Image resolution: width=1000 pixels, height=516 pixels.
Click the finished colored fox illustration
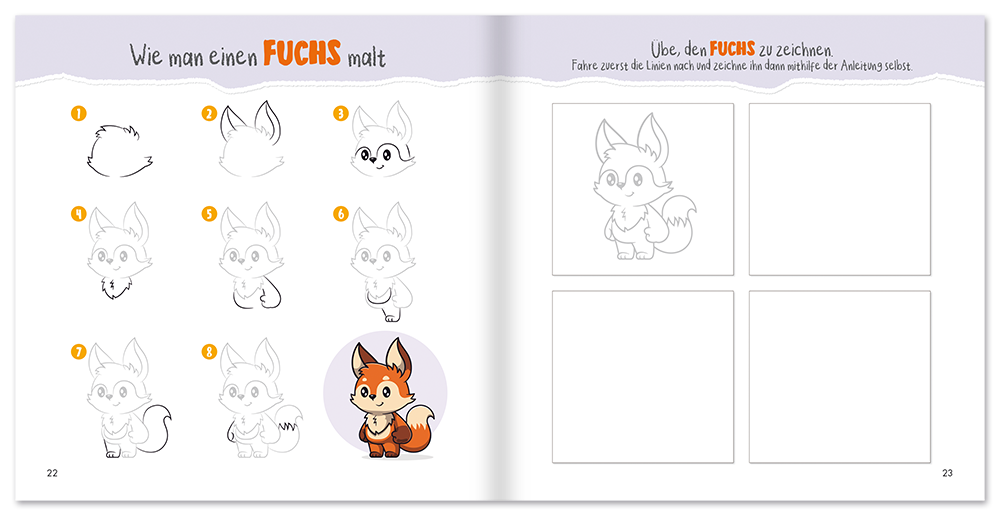tap(385, 398)
